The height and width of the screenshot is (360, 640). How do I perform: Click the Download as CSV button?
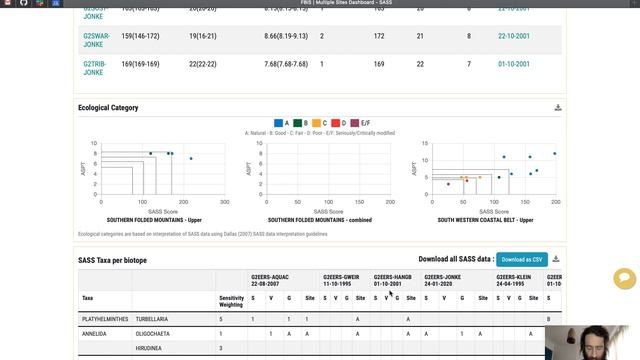point(522,260)
